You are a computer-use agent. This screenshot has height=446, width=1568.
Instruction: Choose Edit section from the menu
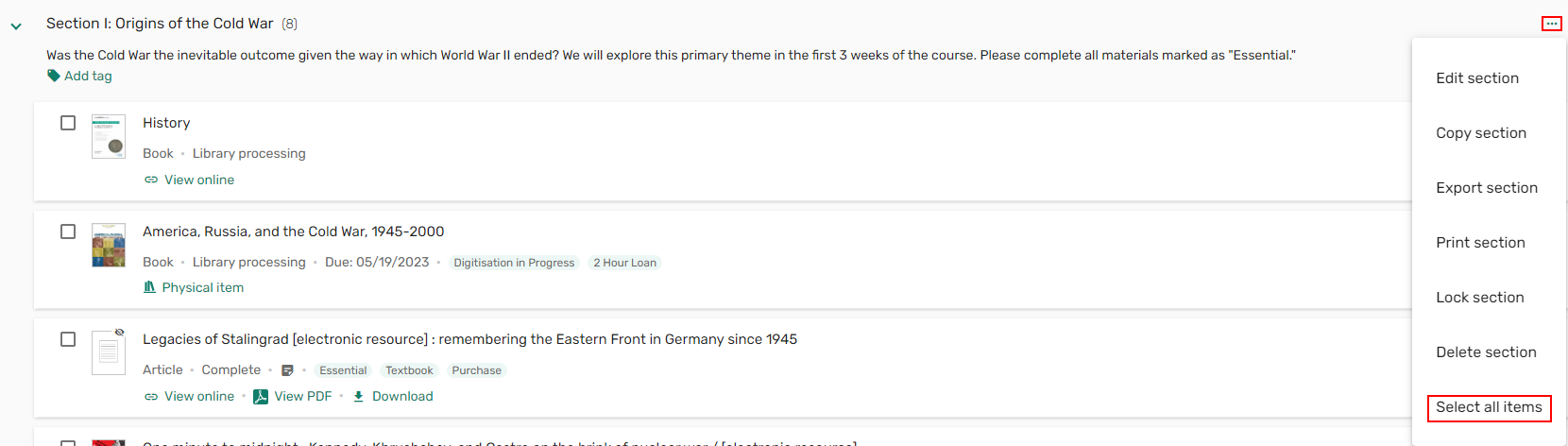1477,78
